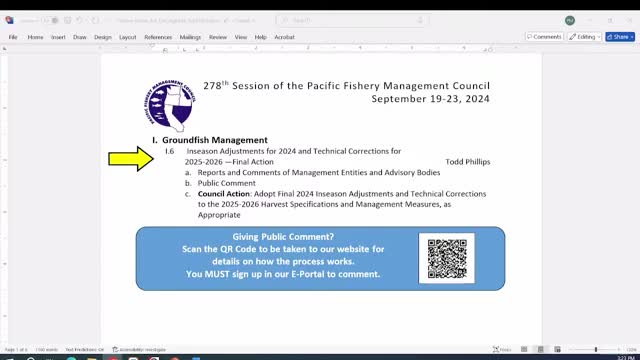
Task: Adjust the zoom slider handle
Action: [596, 349]
